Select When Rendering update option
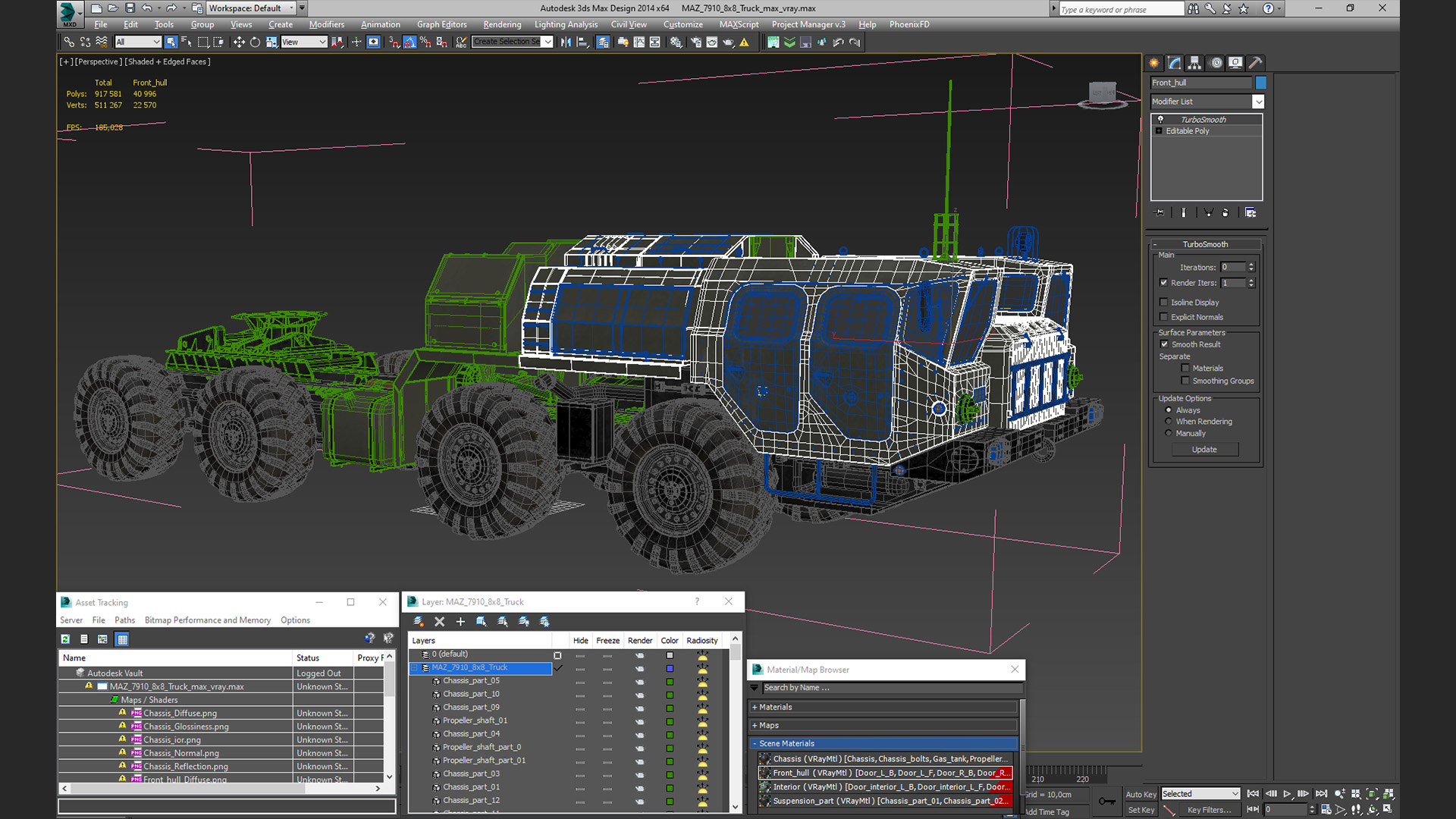Image resolution: width=1456 pixels, height=819 pixels. click(x=1169, y=422)
